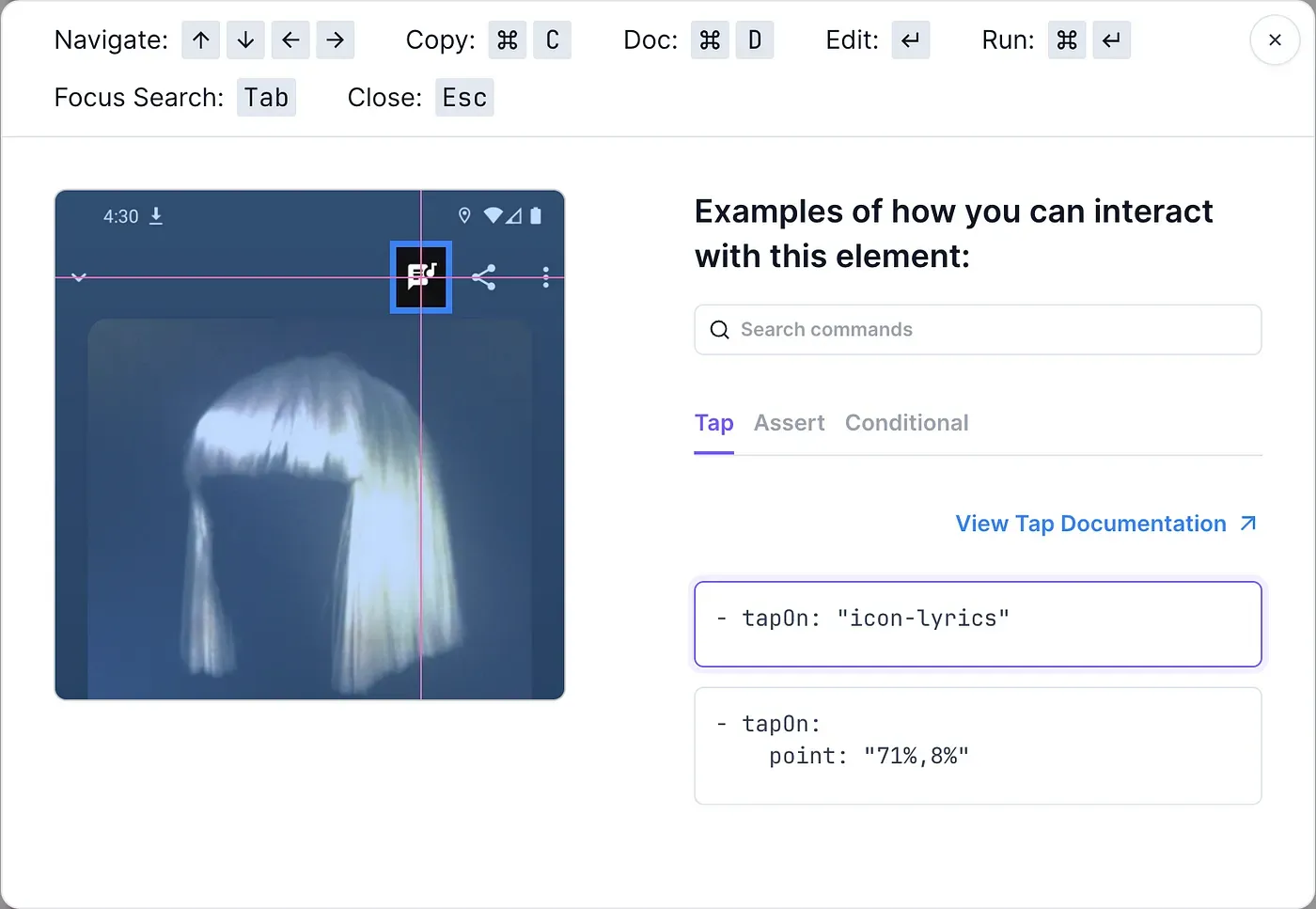Switch to the Tap tab
The image size is (1316, 909).
tap(713, 423)
